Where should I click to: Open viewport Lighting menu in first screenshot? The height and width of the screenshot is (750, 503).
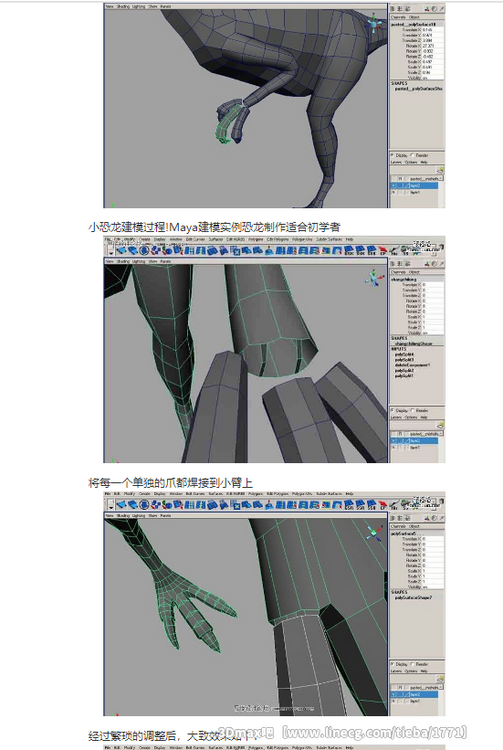(140, 6)
